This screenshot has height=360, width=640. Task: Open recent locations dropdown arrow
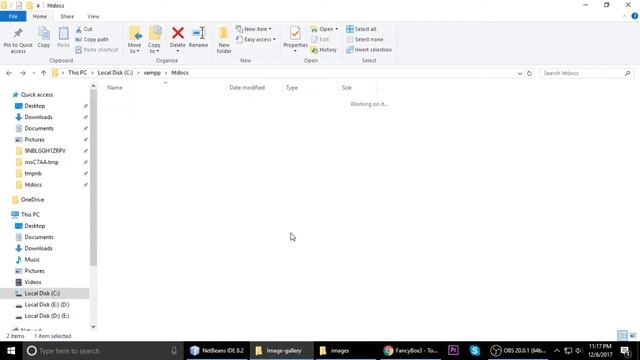click(33, 73)
